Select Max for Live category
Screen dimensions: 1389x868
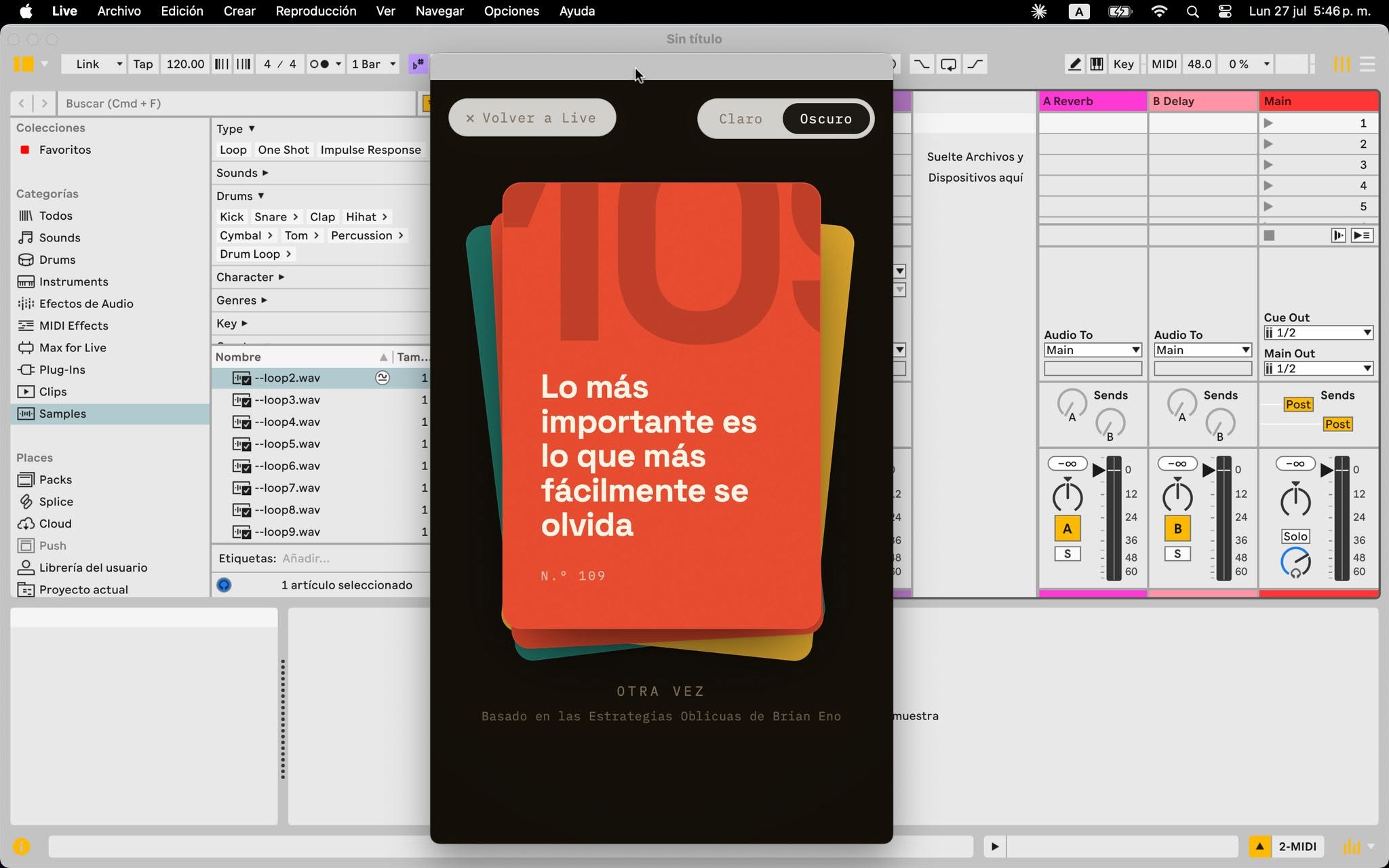(x=73, y=347)
